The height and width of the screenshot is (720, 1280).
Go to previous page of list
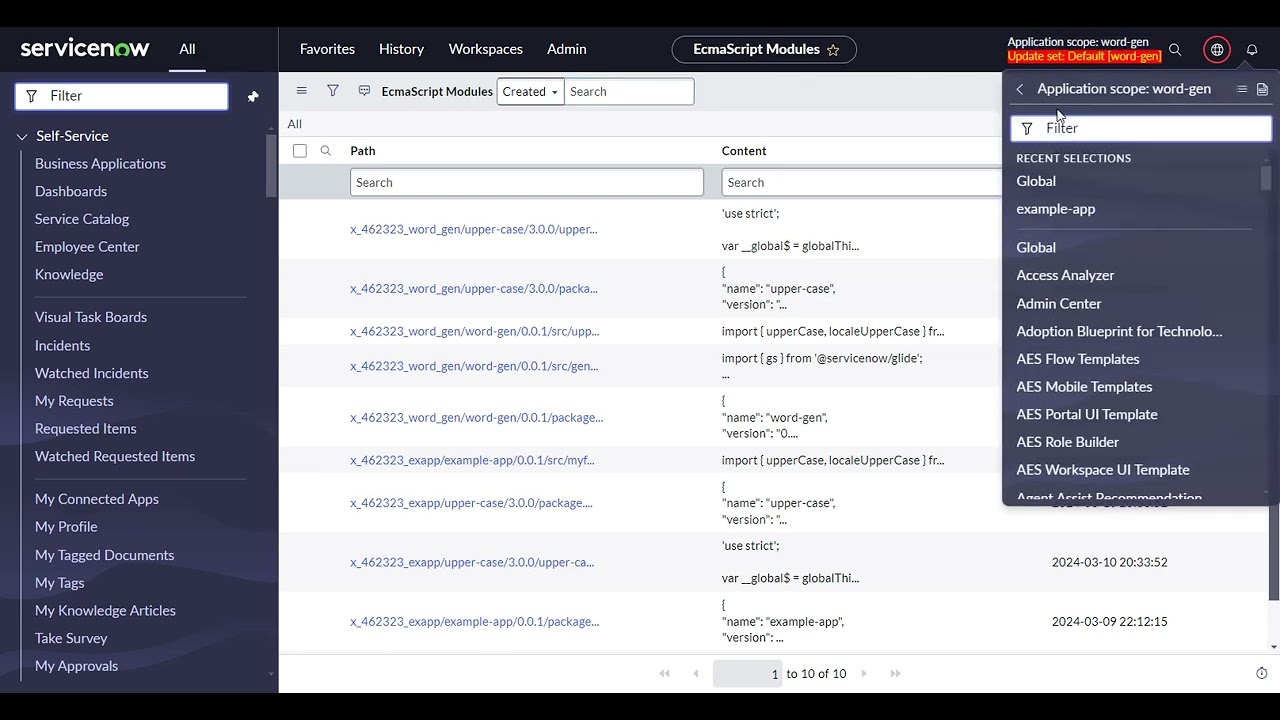click(x=696, y=674)
